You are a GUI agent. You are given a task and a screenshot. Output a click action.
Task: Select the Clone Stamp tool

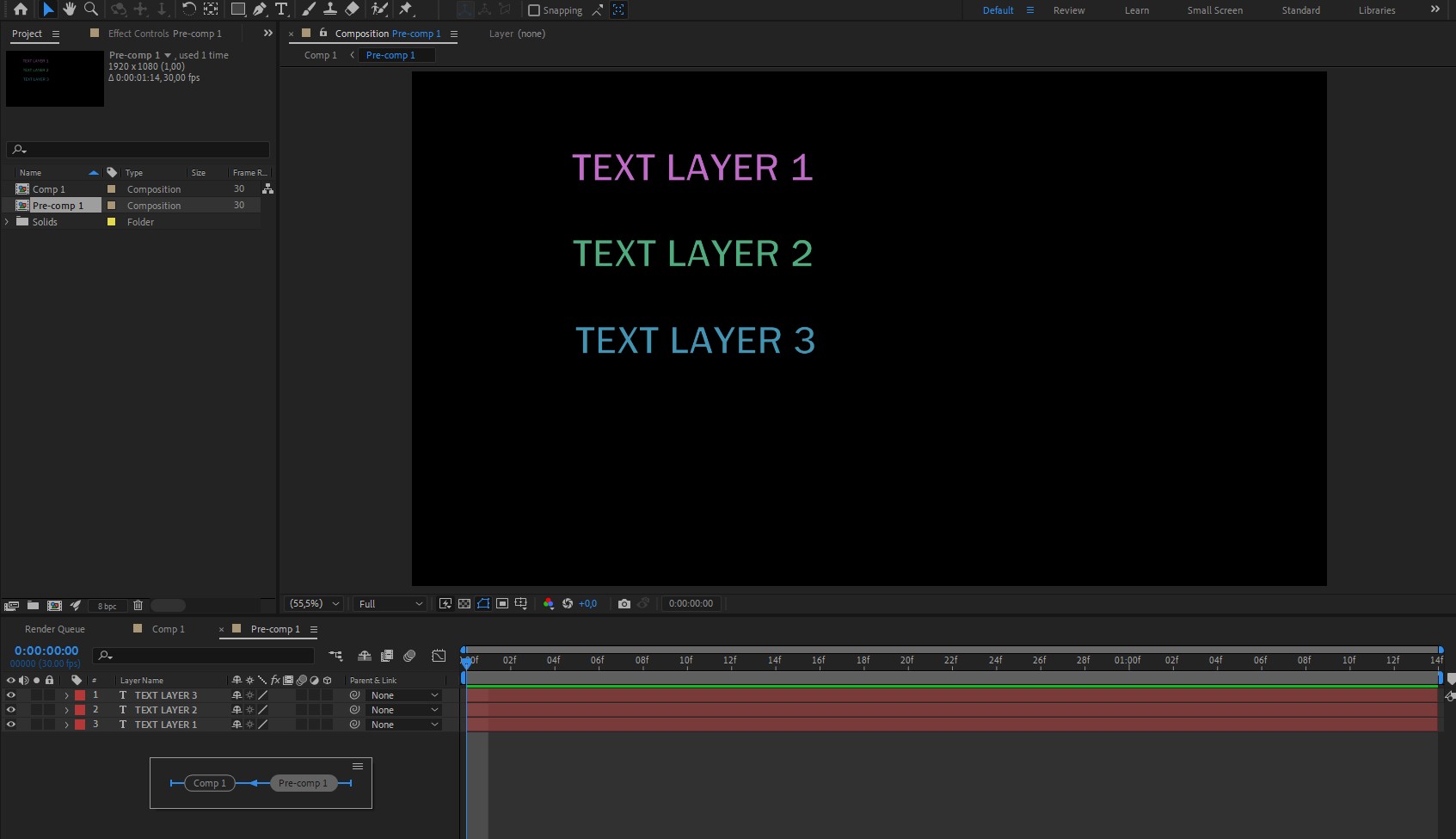[330, 9]
